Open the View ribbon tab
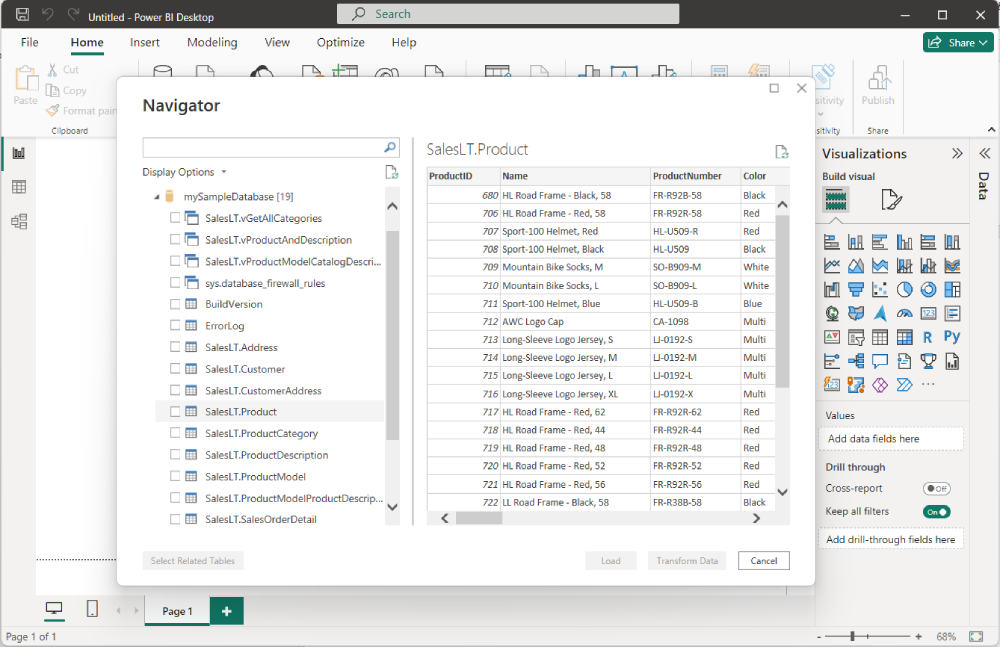This screenshot has width=1000, height=647. (x=277, y=42)
